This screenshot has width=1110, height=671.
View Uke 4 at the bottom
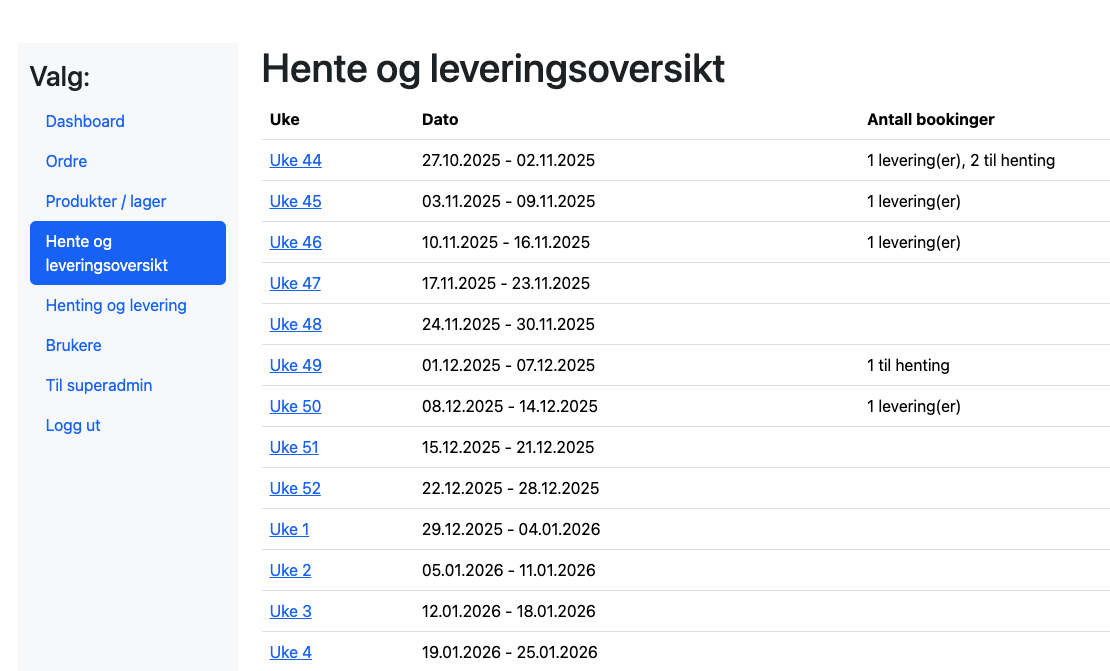(x=290, y=652)
